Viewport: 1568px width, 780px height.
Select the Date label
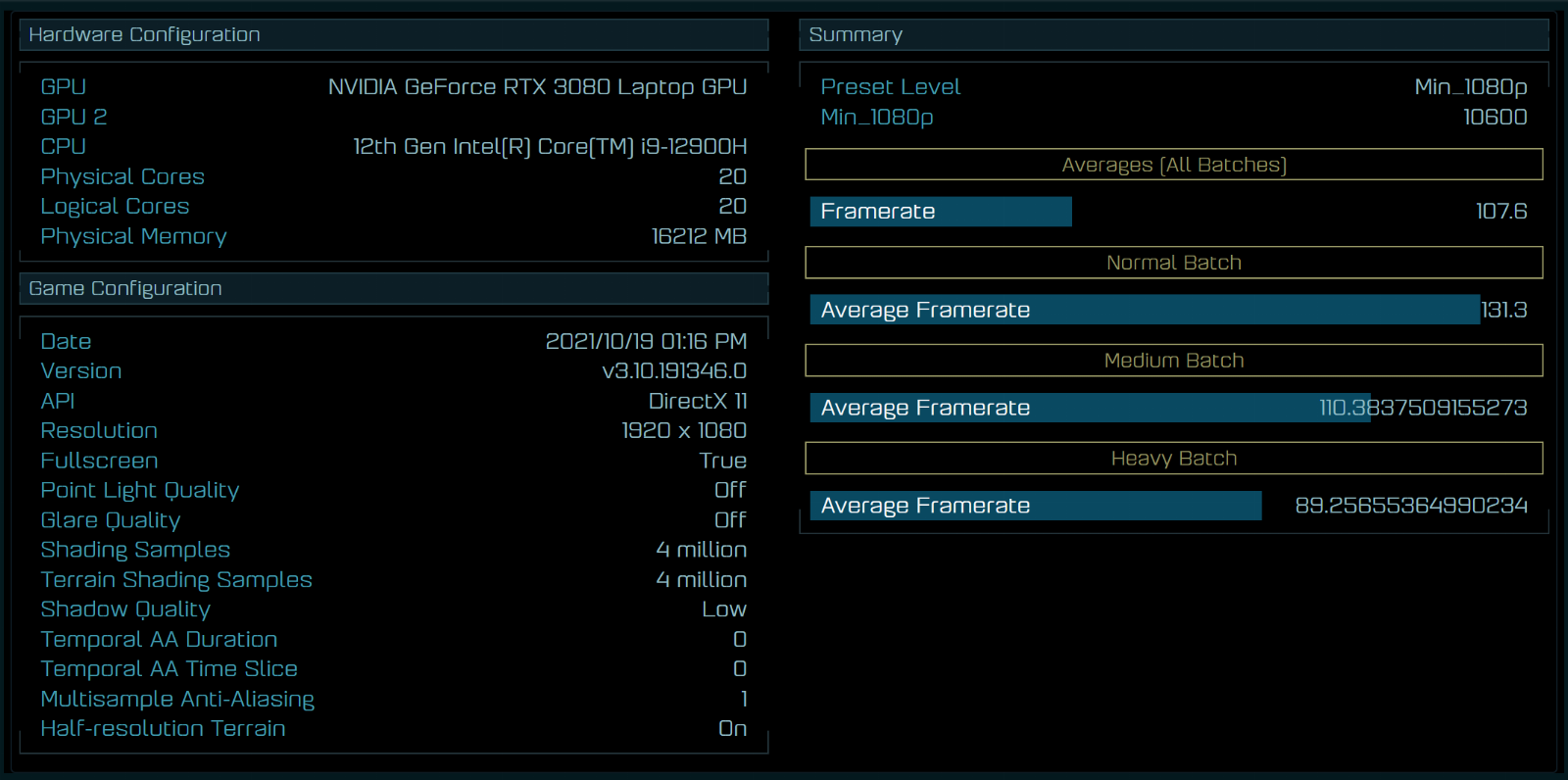(x=66, y=341)
